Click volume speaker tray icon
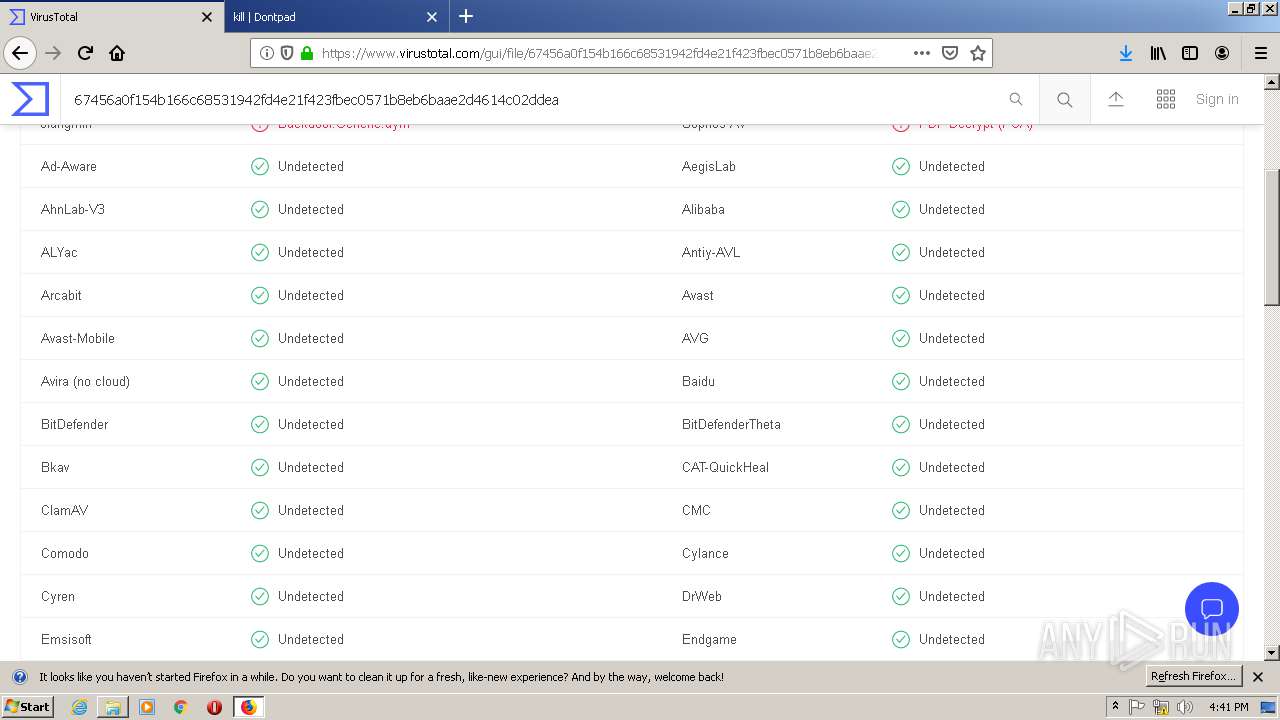Viewport: 1280px width, 720px height. coord(1185,707)
